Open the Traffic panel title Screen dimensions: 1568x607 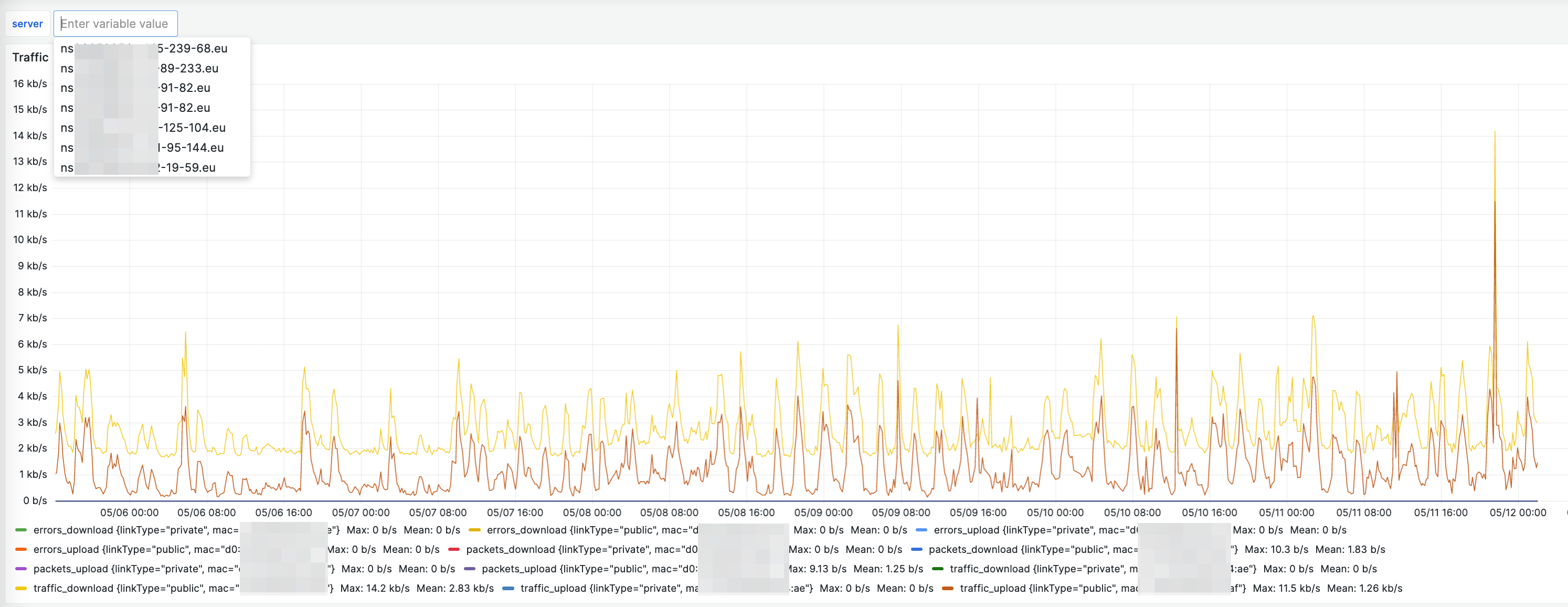(30, 57)
